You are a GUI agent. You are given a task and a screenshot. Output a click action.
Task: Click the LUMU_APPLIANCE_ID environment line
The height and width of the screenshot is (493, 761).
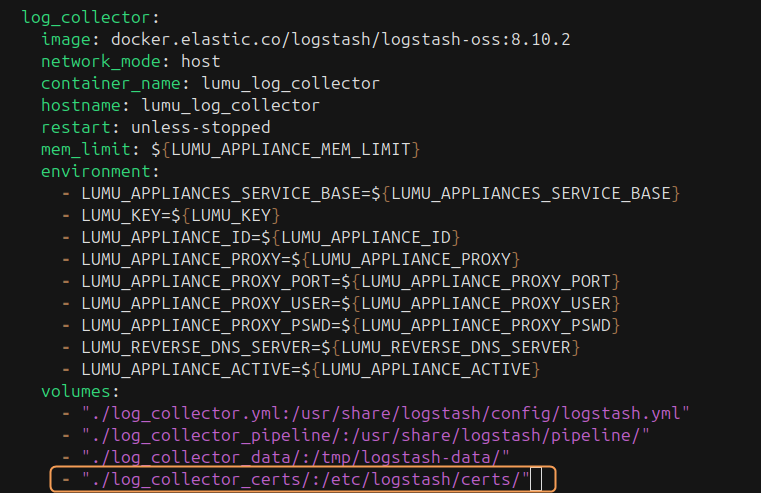pyautogui.click(x=270, y=237)
